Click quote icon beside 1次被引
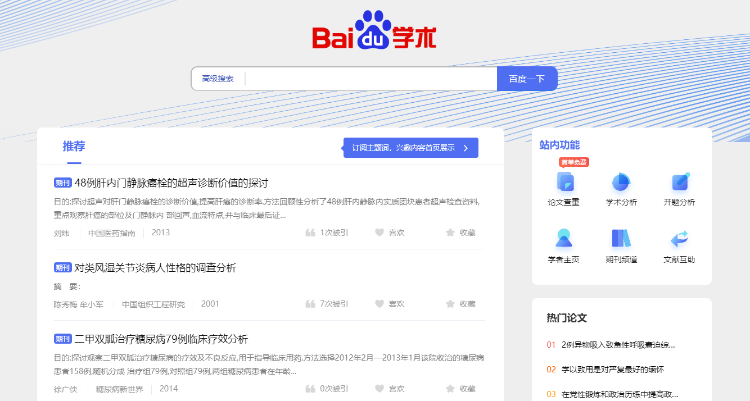750x401 pixels. point(310,233)
